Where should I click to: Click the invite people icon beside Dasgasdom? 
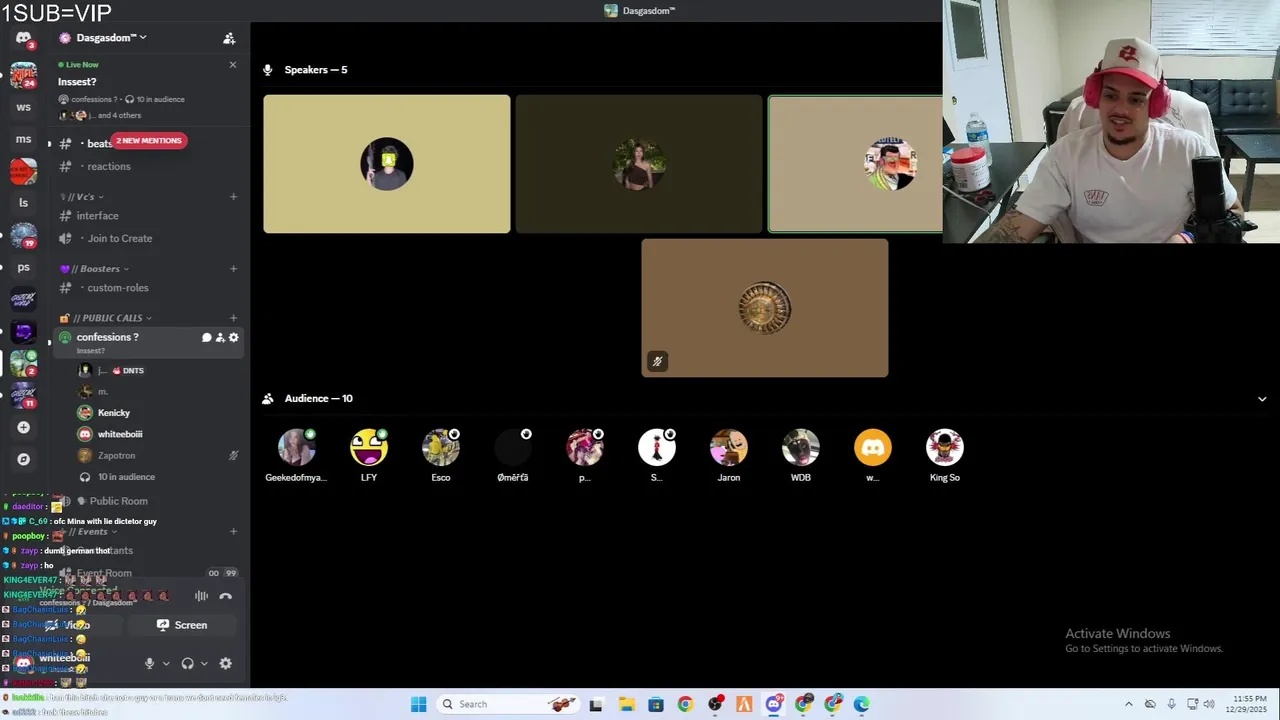pyautogui.click(x=229, y=38)
